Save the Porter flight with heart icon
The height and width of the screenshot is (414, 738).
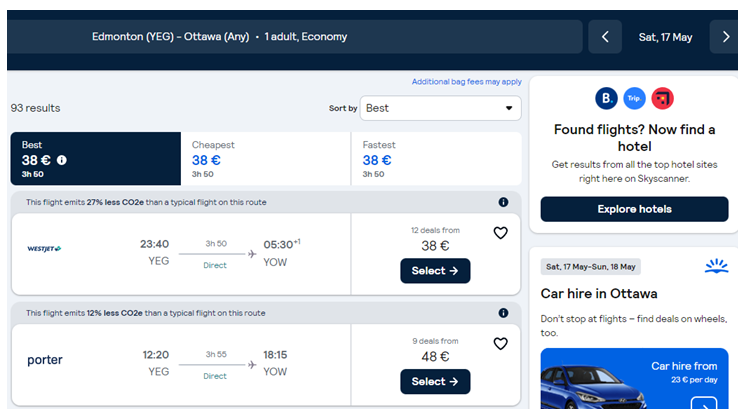pos(500,343)
